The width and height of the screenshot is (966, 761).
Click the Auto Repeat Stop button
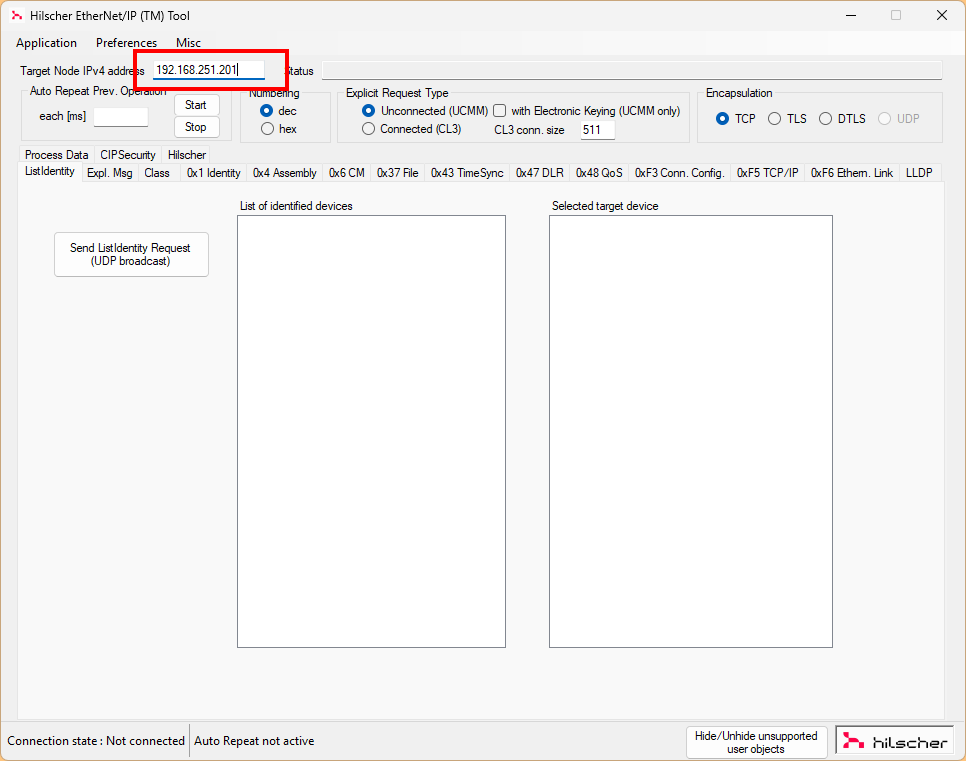click(x=197, y=127)
